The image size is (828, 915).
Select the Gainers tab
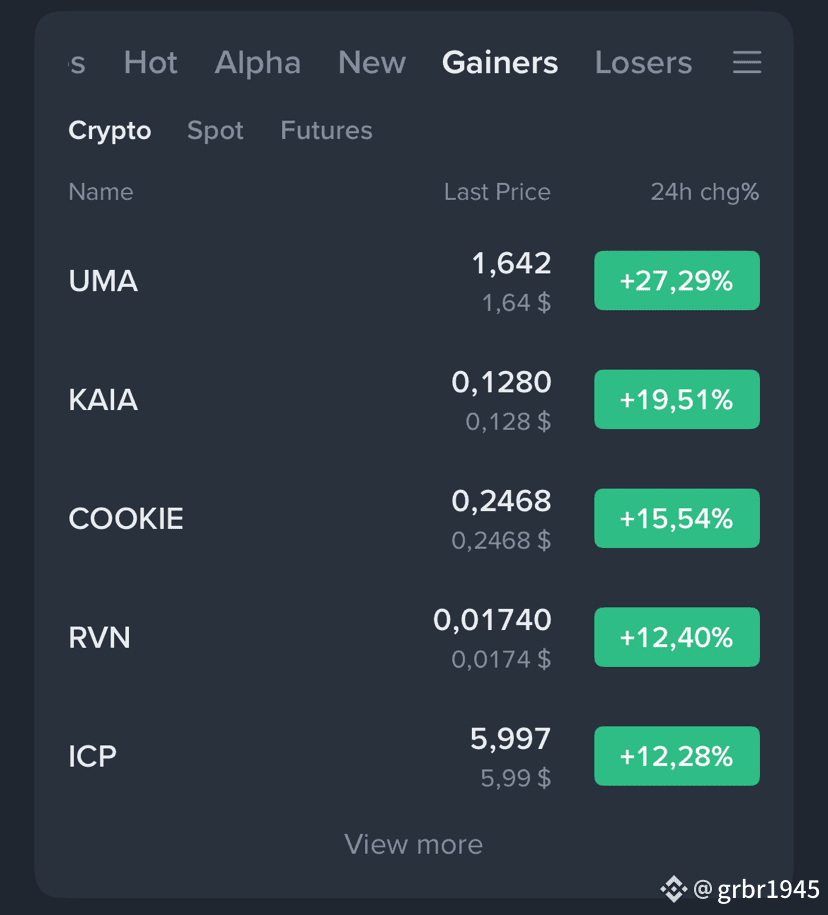[500, 62]
